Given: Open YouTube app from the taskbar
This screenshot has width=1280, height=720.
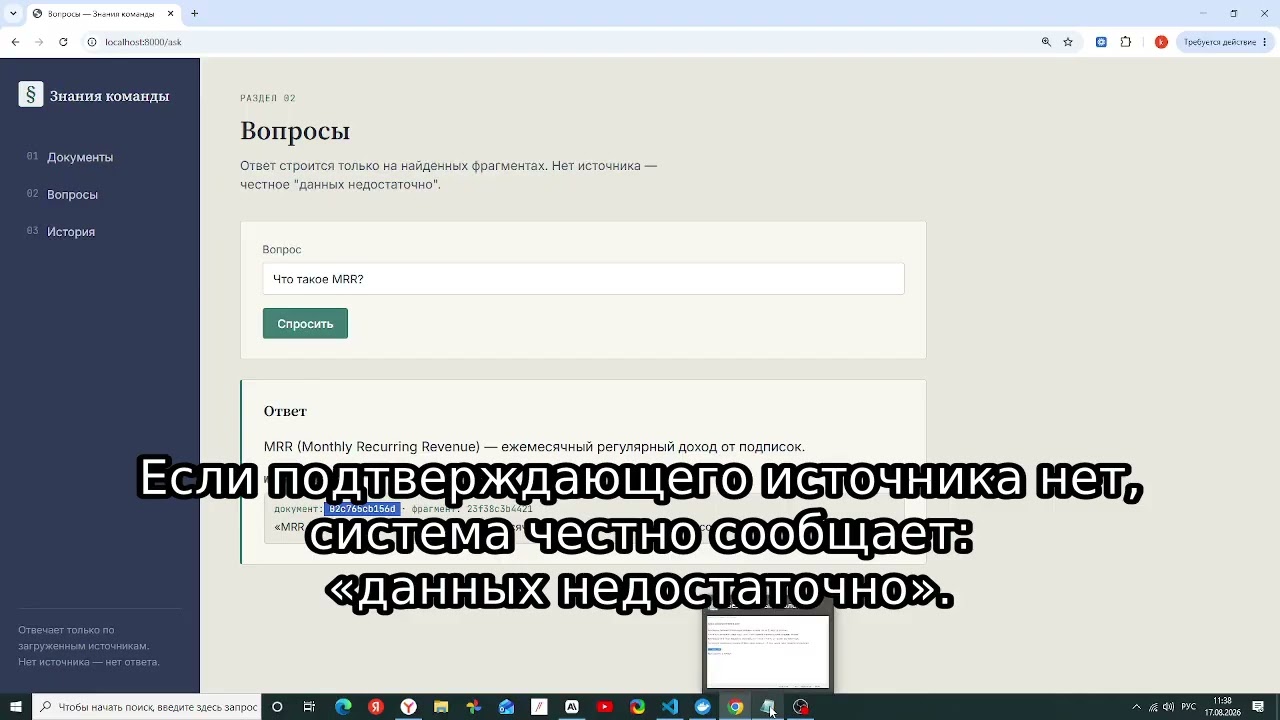Looking at the screenshot, I should 604,707.
